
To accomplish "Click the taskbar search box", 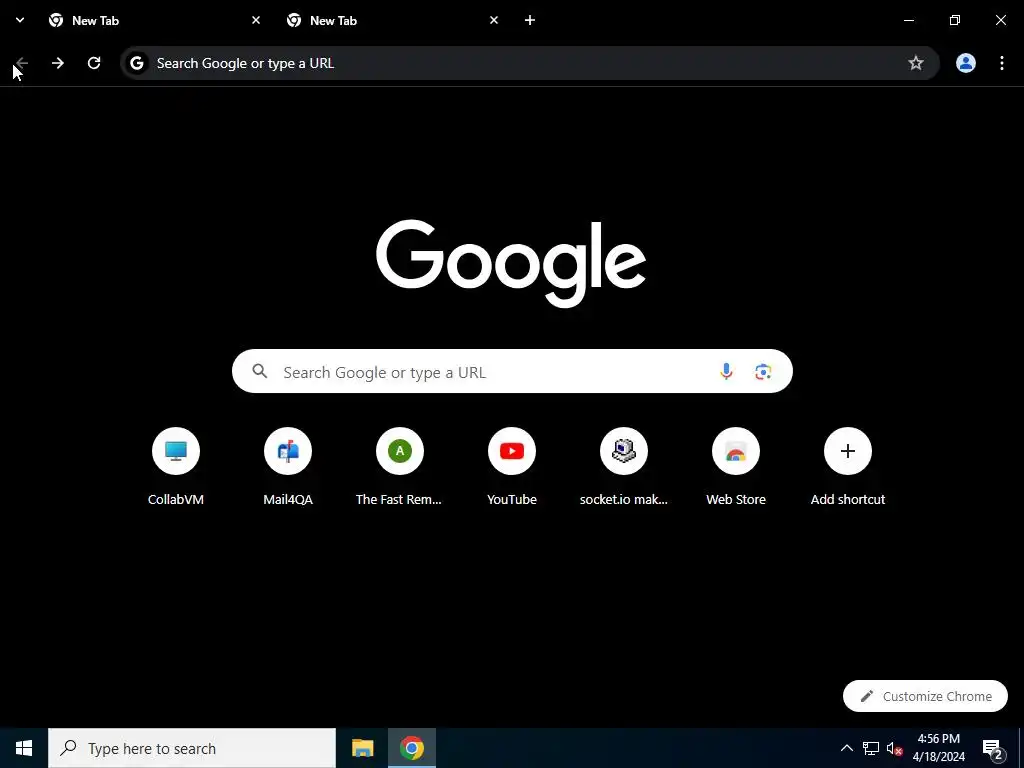I will (x=192, y=748).
